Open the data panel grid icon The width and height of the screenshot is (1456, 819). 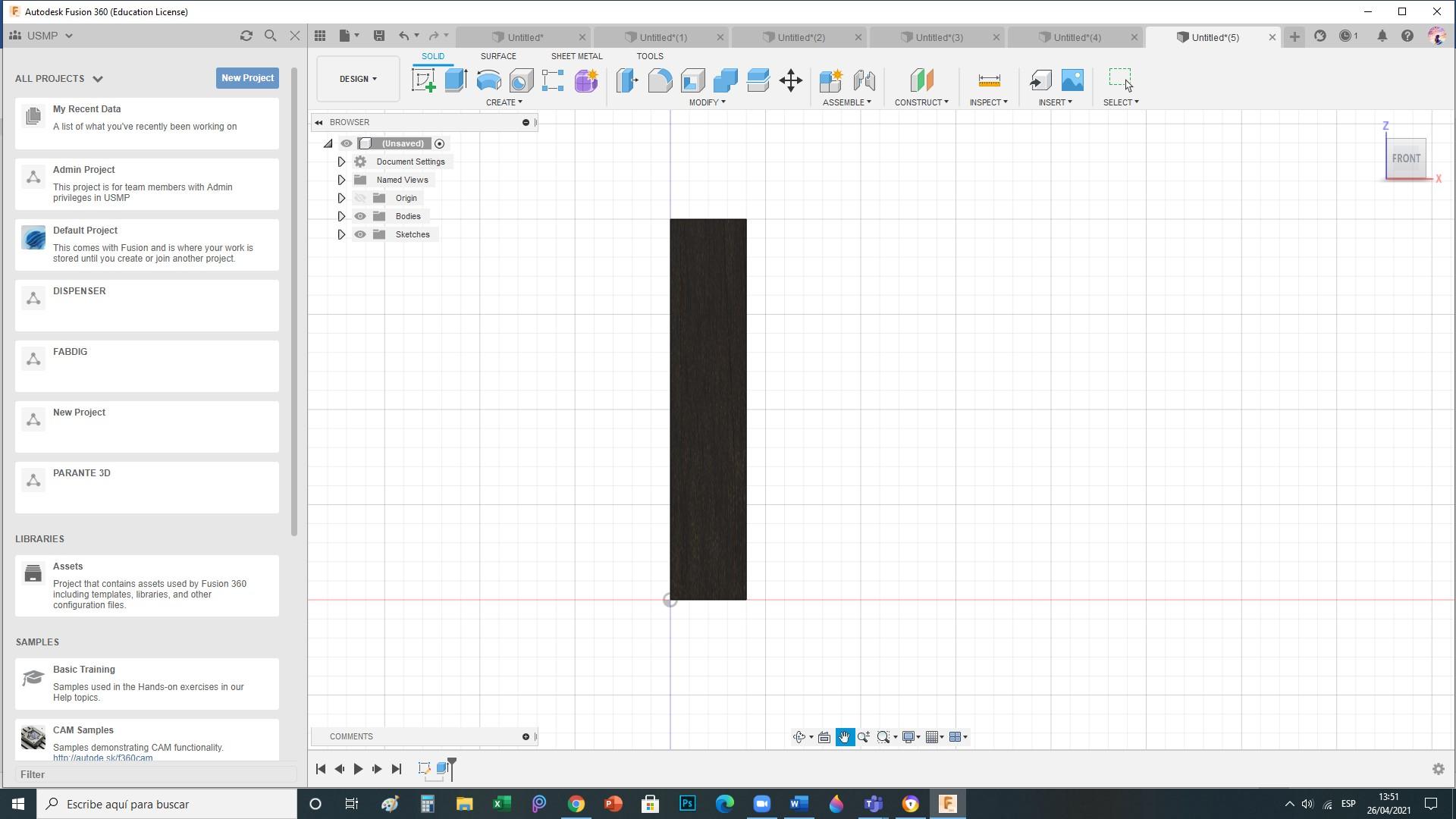tap(320, 36)
